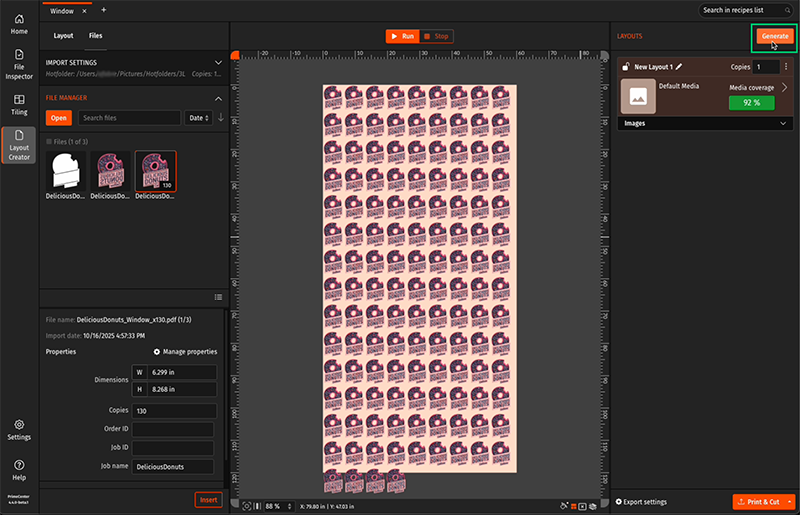The image size is (800, 515).
Task: Toggle sort direction arrow icon
Action: [221, 118]
